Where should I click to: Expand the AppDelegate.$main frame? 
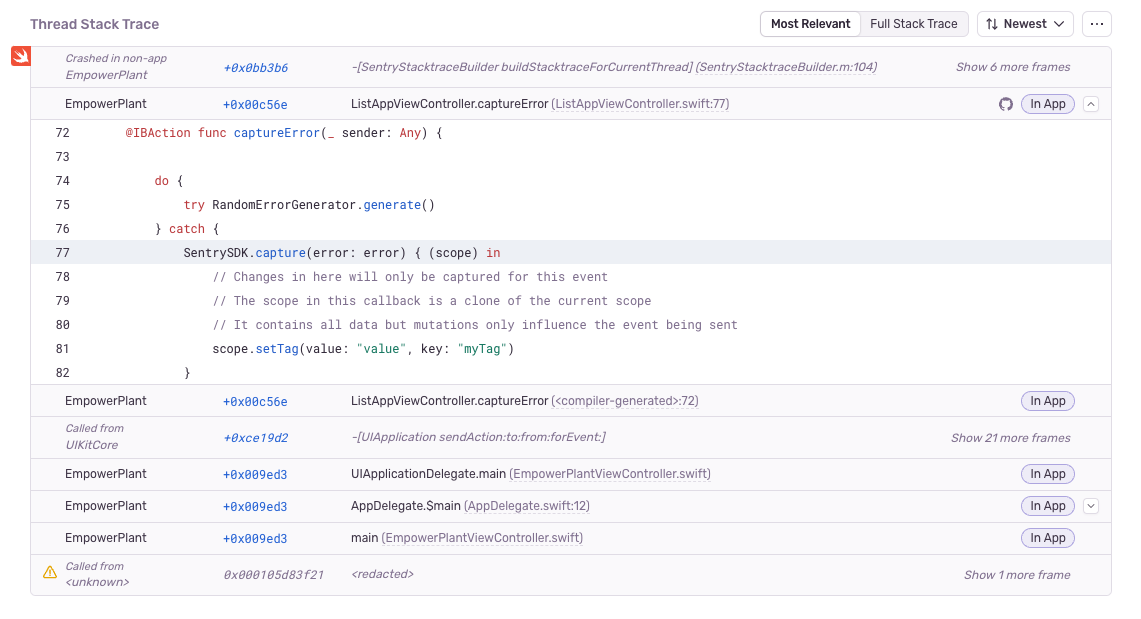[x=1090, y=506]
